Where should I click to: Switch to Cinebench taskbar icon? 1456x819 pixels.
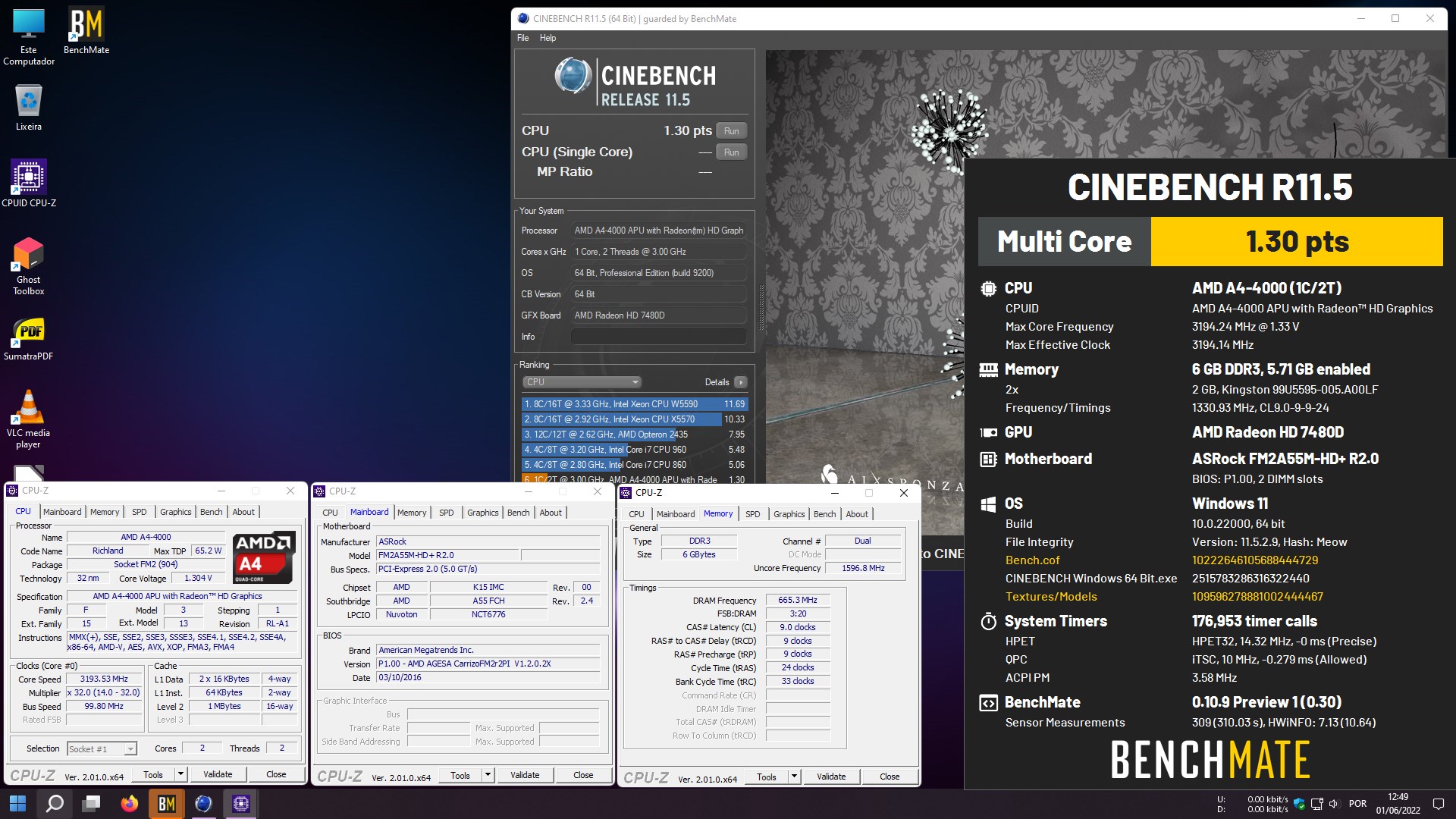[x=203, y=803]
